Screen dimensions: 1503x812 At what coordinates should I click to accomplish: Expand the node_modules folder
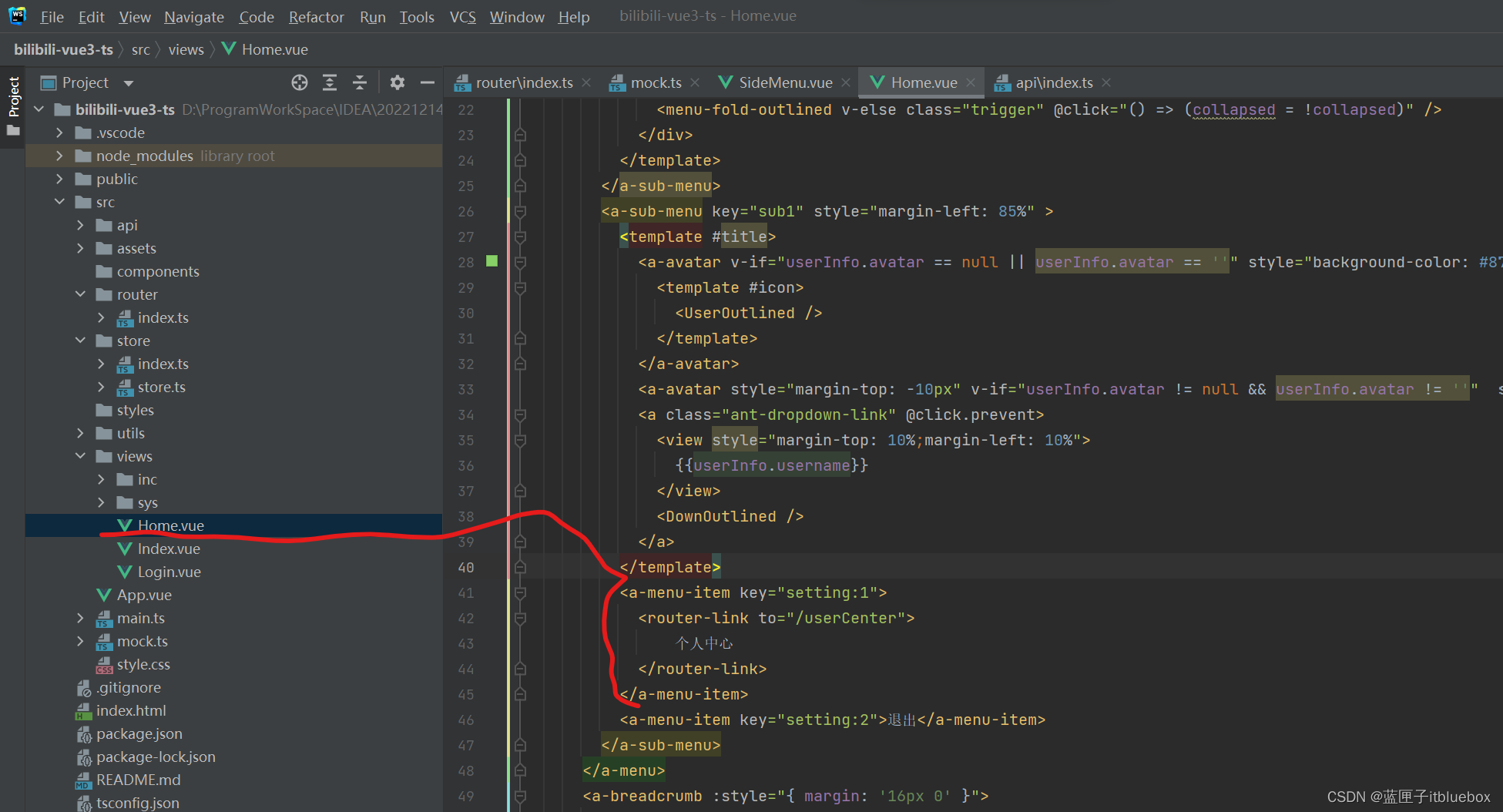[x=59, y=156]
